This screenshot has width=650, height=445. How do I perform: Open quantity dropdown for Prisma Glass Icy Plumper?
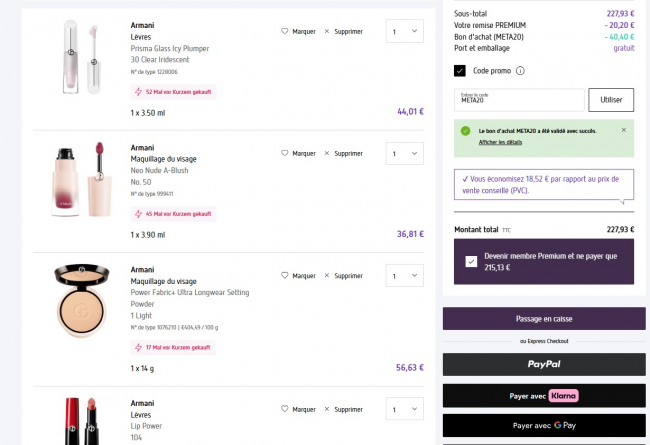(404, 32)
